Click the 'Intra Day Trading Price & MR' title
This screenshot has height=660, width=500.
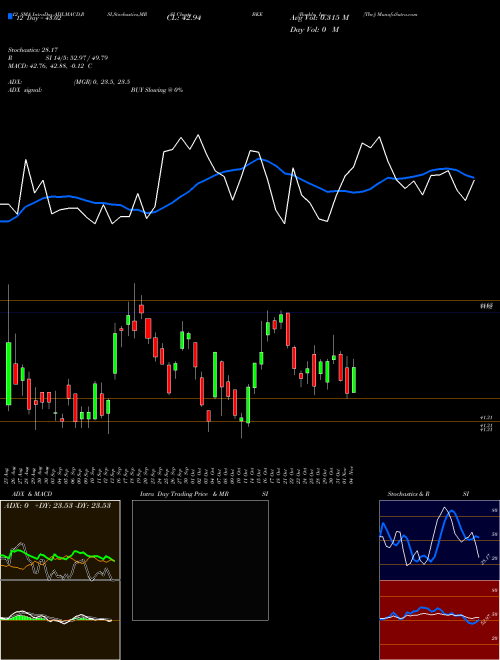click(x=184, y=494)
